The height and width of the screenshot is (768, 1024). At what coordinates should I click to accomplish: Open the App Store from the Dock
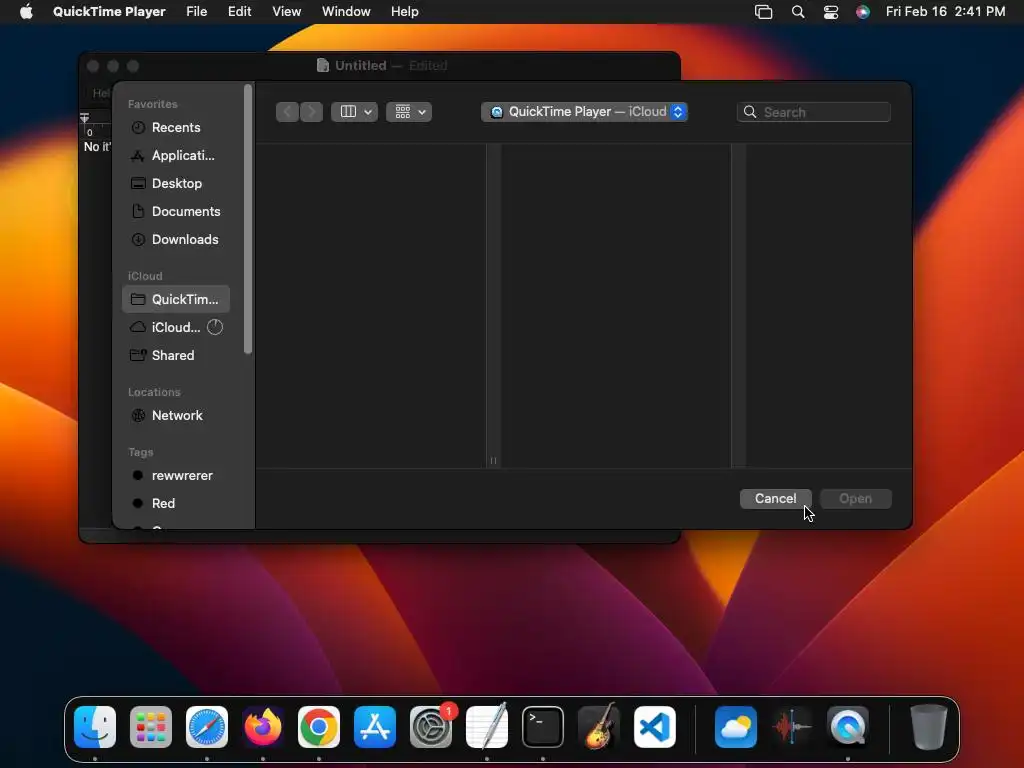click(375, 727)
